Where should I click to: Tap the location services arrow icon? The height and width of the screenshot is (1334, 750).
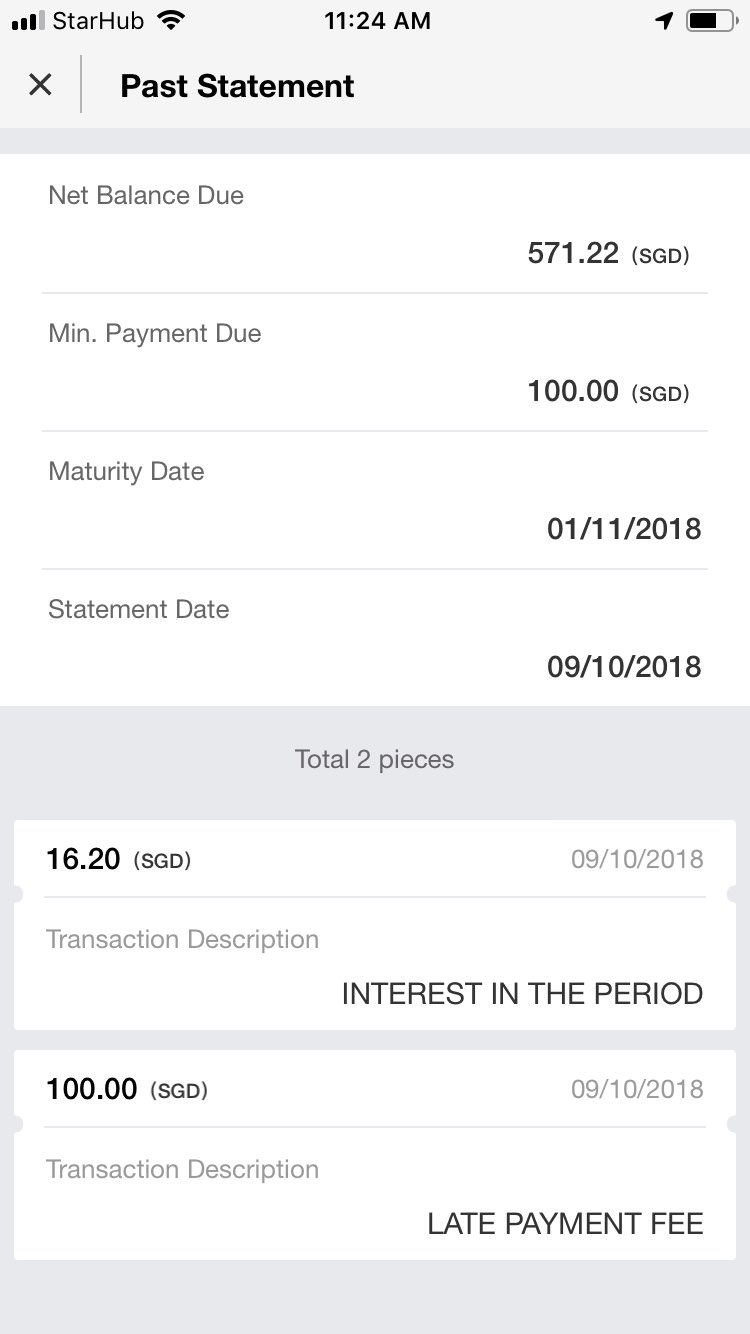point(665,21)
